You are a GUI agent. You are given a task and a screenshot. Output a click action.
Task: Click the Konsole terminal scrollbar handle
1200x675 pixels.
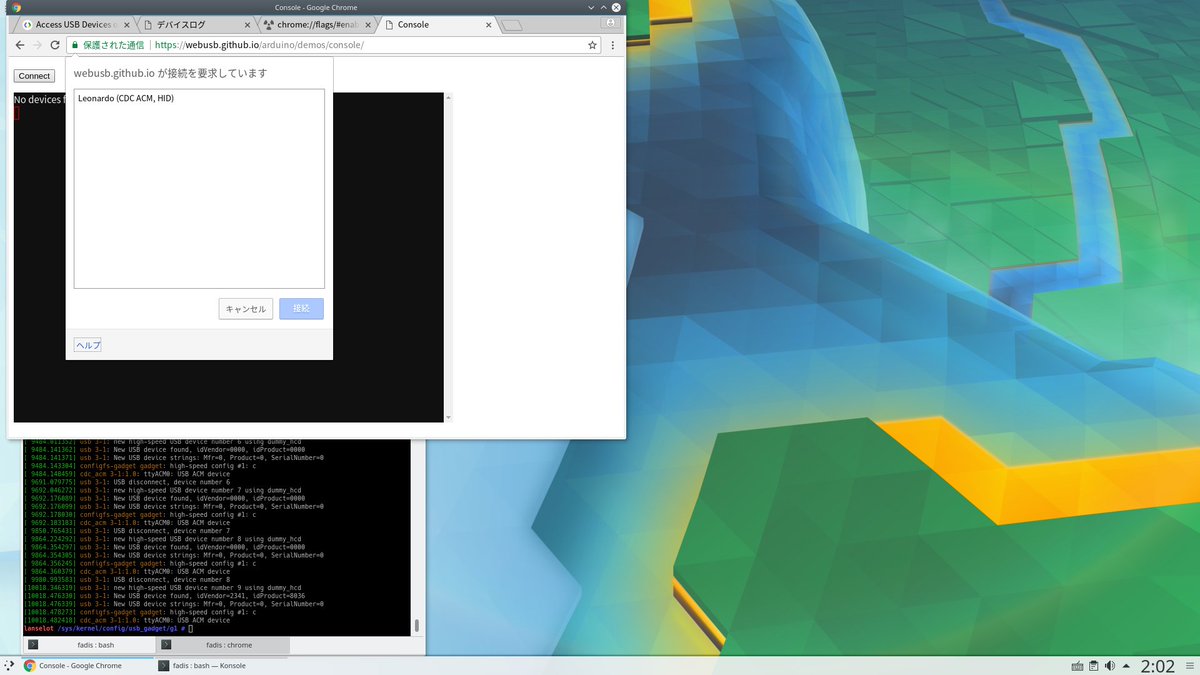(x=417, y=626)
